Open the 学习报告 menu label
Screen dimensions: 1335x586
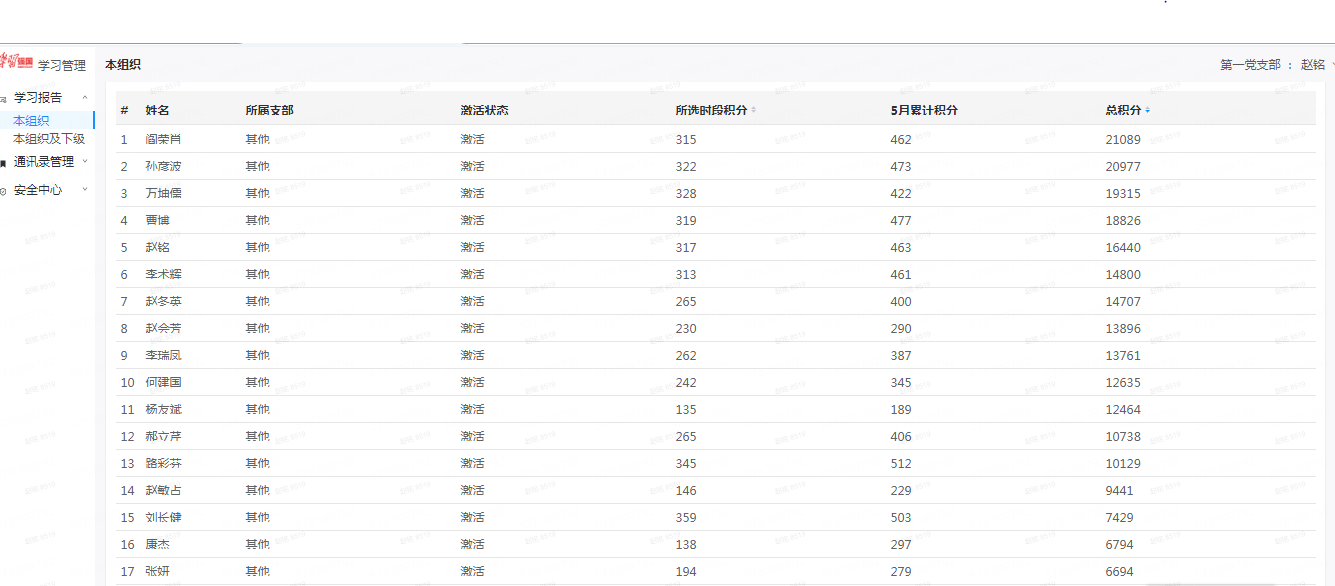[38, 97]
